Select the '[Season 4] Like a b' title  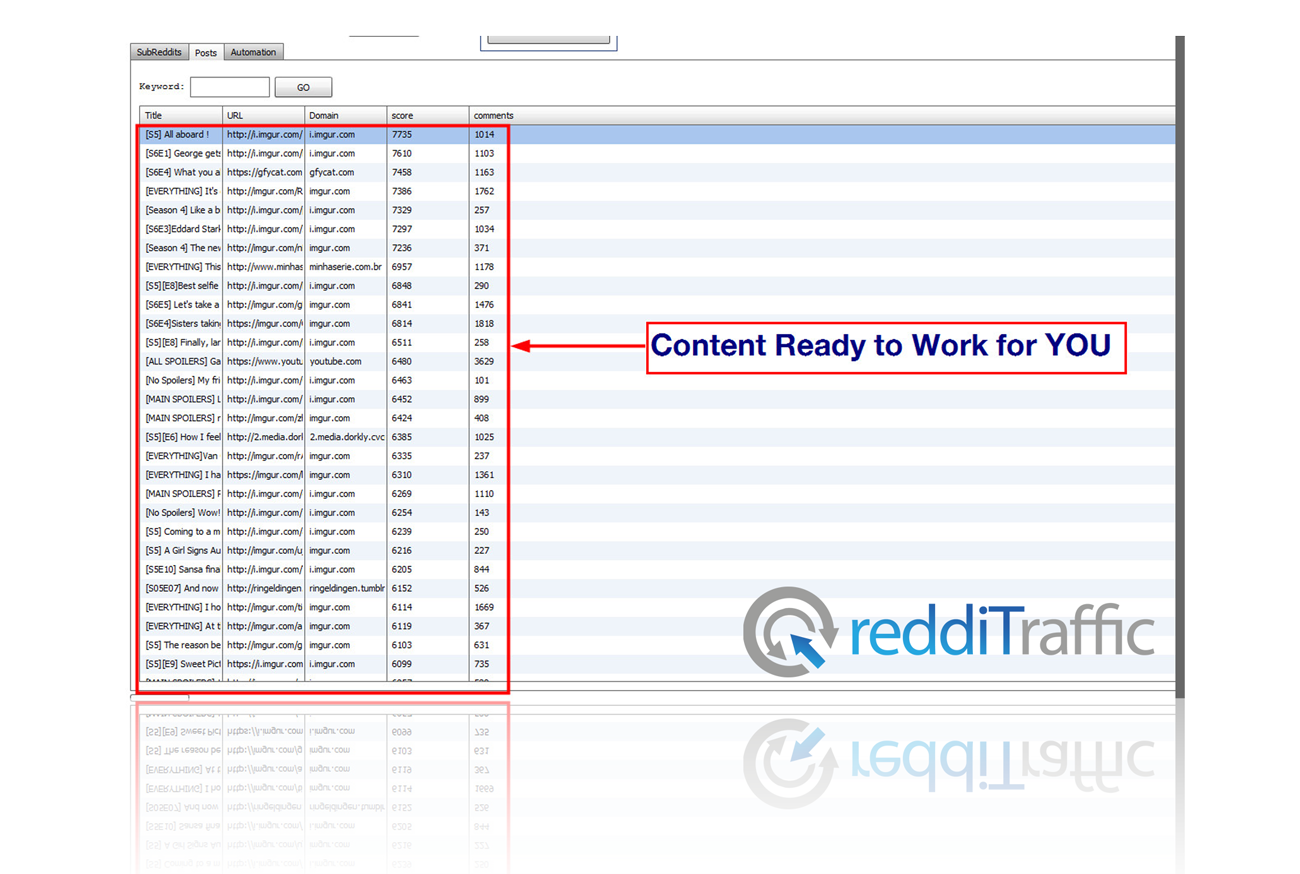[x=181, y=210]
